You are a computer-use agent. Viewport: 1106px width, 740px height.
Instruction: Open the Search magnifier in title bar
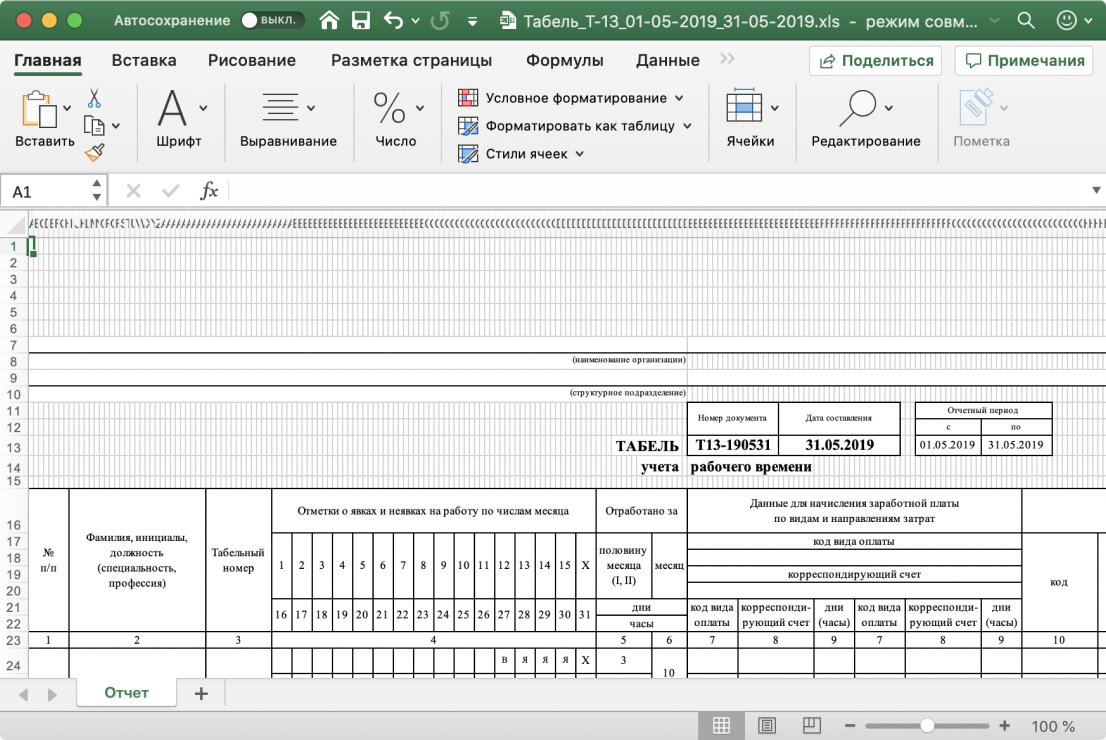point(1025,20)
